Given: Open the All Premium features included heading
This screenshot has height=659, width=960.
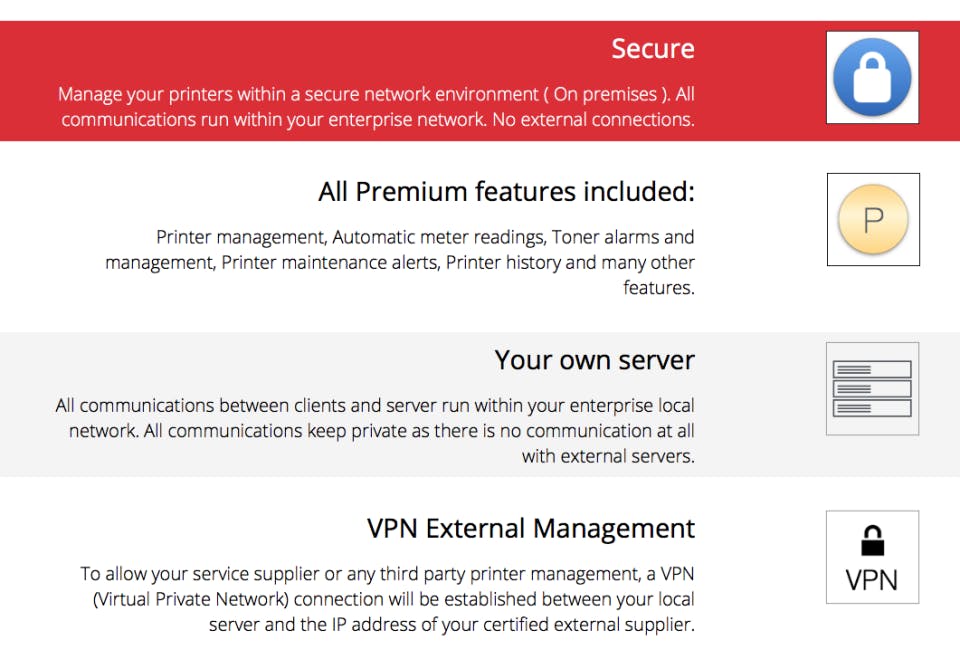Looking at the screenshot, I should (x=506, y=191).
